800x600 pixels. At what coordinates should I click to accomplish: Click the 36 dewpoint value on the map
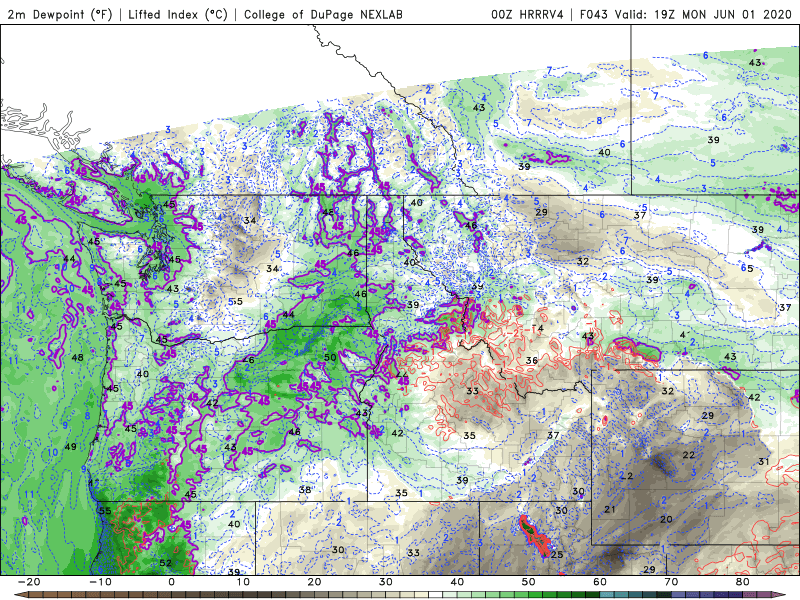pos(532,360)
